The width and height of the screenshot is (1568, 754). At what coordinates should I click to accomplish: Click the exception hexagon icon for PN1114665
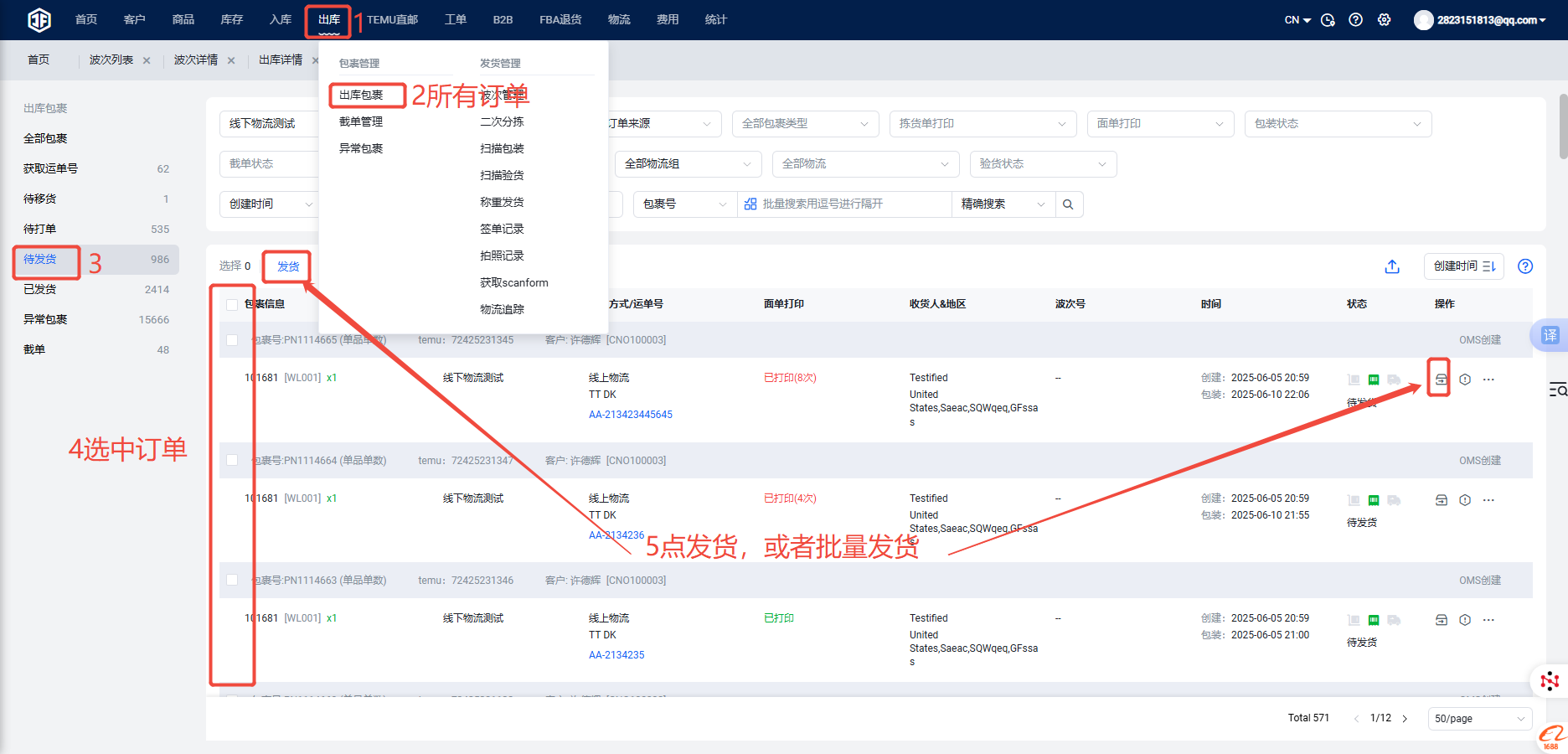pyautogui.click(x=1465, y=380)
